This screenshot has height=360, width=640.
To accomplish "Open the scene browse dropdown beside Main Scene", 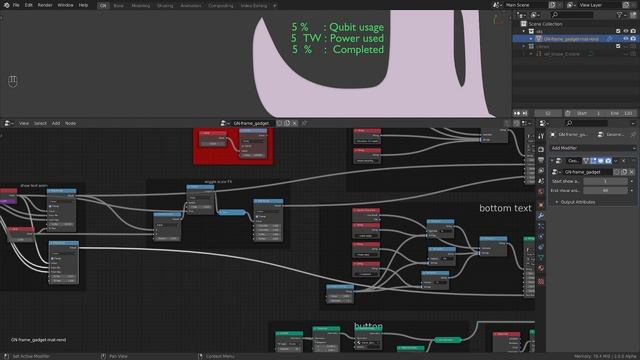I will point(497,5).
